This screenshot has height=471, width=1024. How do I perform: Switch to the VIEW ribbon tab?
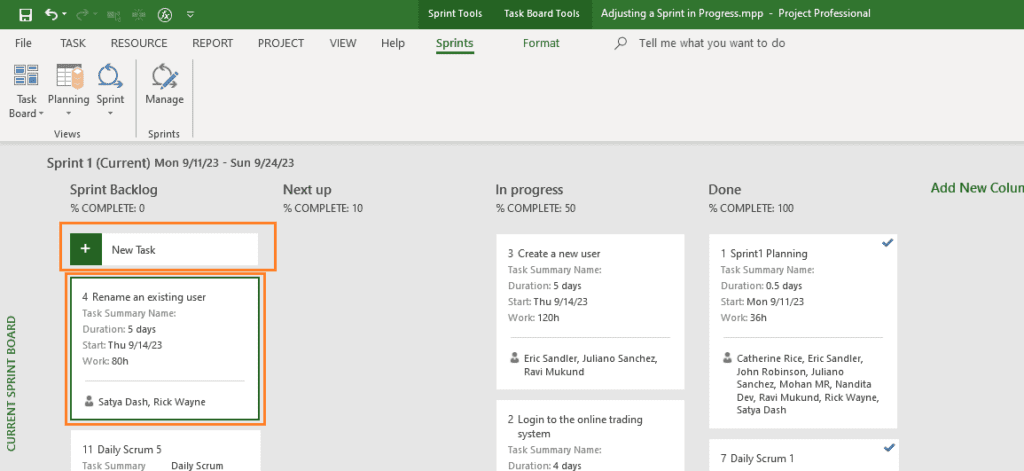coord(343,43)
